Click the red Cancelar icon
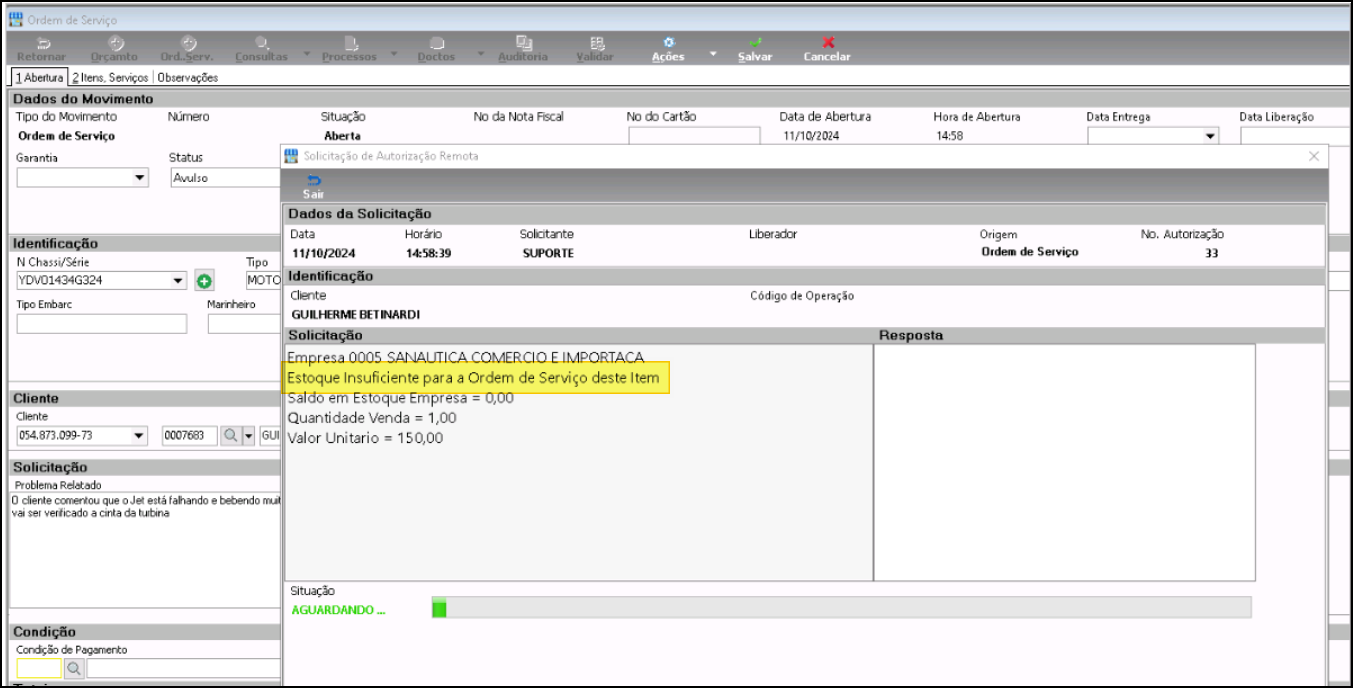Image resolution: width=1353 pixels, height=688 pixels. click(x=828, y=43)
